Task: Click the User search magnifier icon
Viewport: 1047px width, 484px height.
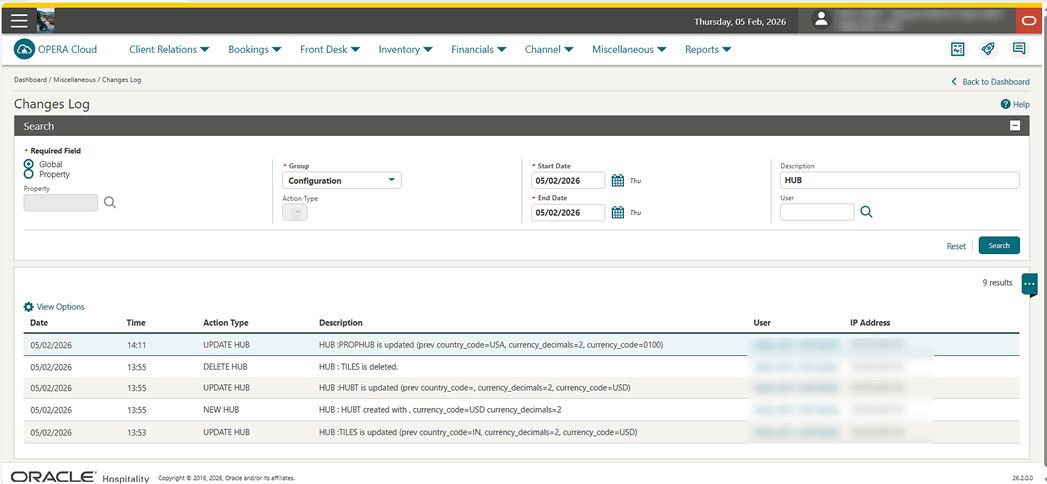Action: click(866, 212)
